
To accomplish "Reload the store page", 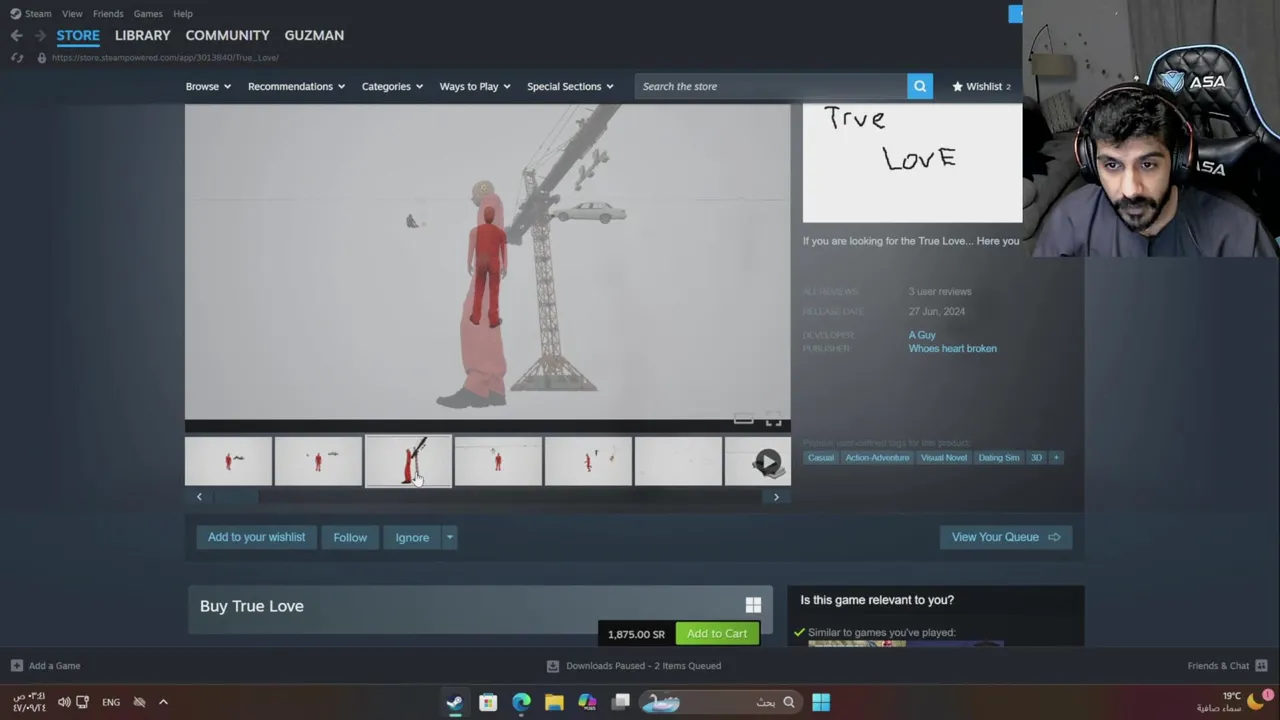I will point(17,57).
